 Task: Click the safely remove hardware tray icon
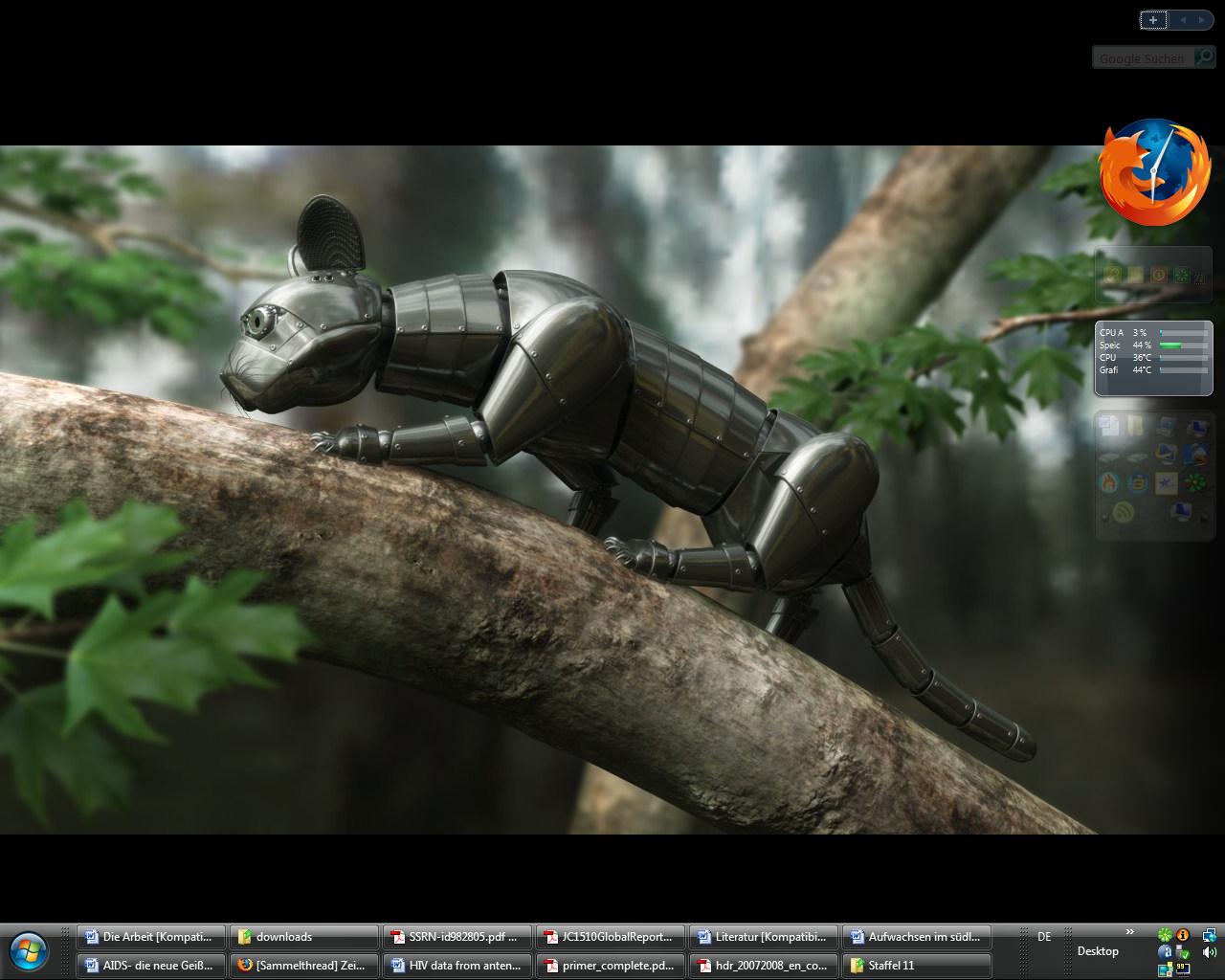(1183, 952)
